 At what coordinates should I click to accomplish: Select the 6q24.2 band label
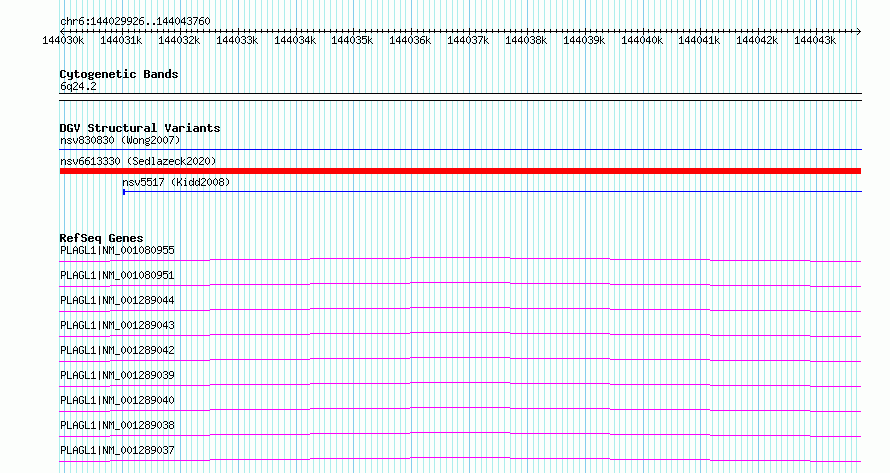(78, 86)
